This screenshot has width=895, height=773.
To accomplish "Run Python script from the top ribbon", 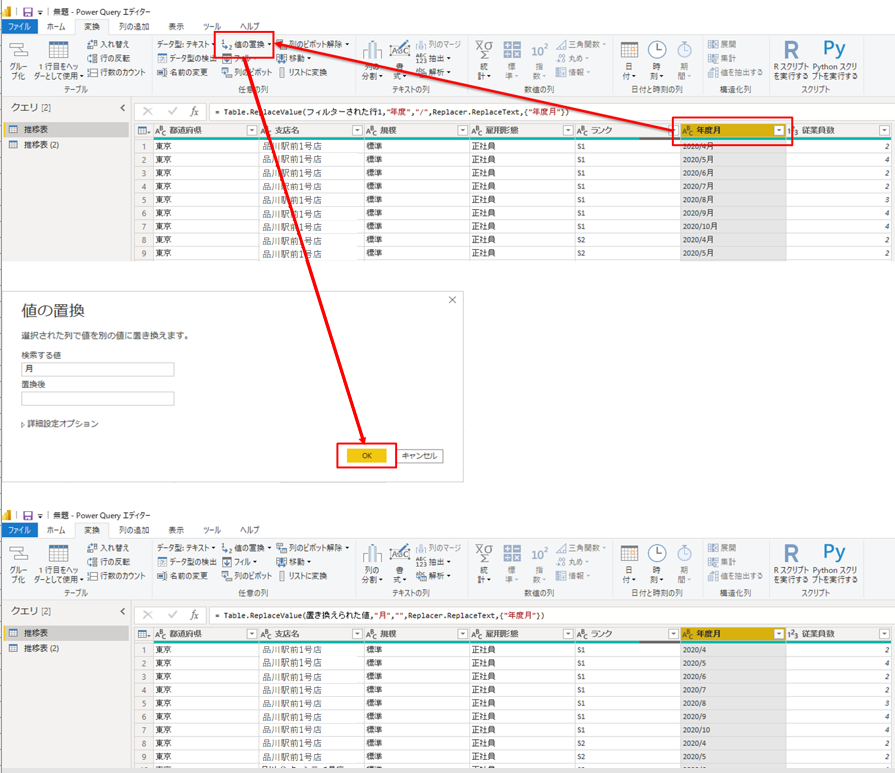I will point(834,50).
